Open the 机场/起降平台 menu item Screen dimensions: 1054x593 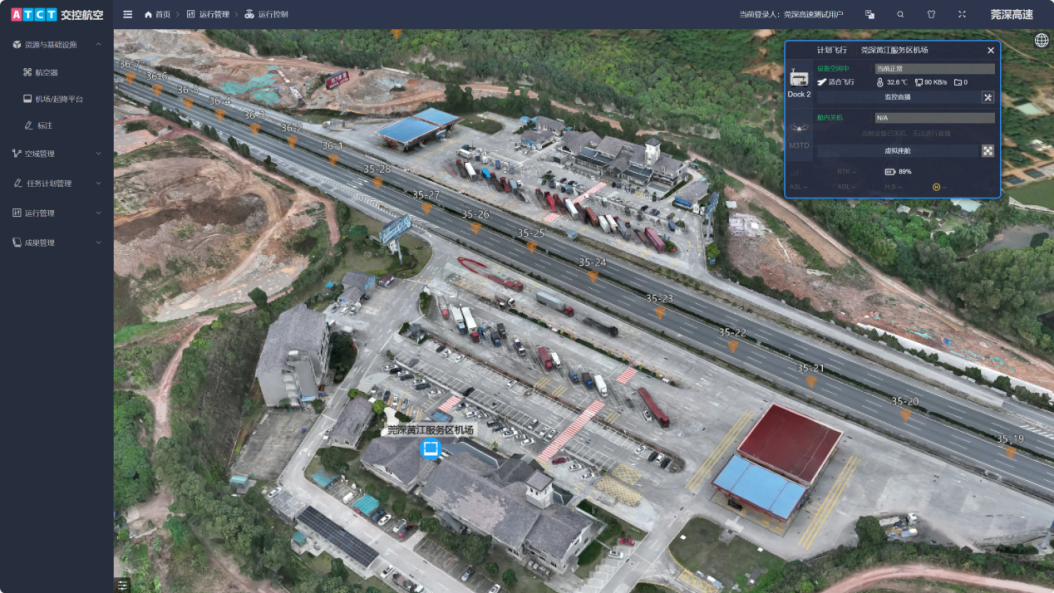59,99
